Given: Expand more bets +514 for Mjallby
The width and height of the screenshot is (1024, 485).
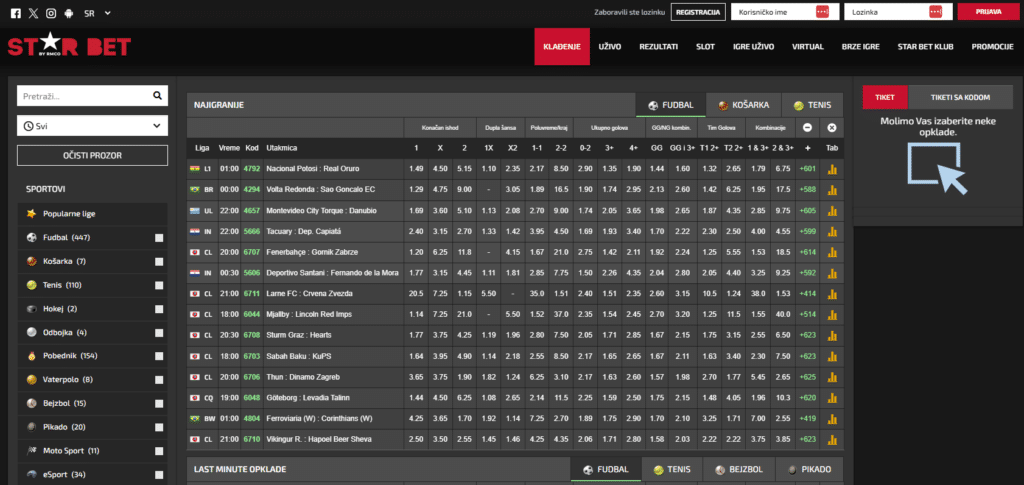Looking at the screenshot, I should (x=807, y=315).
